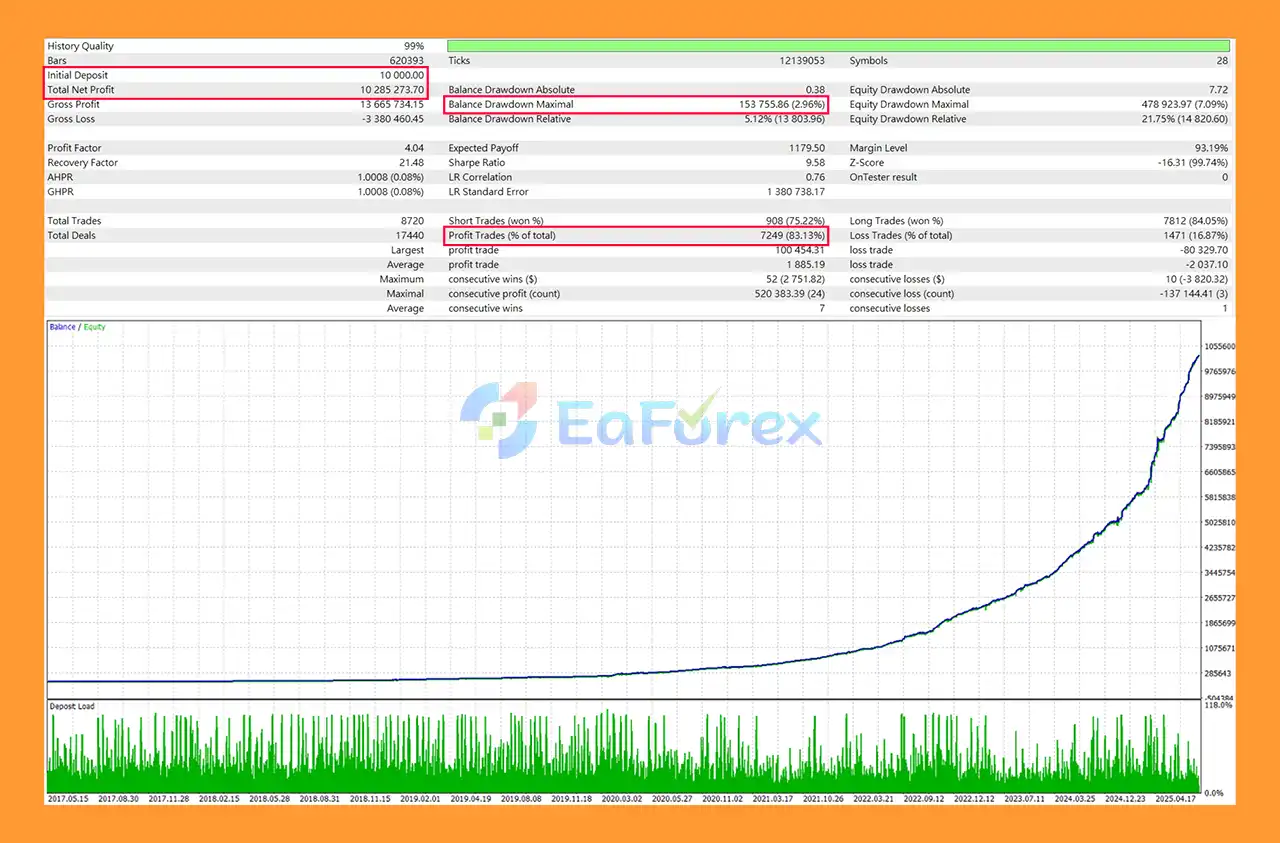The height and width of the screenshot is (843, 1280).
Task: Select the Balance legend label in chart
Action: pos(62,327)
